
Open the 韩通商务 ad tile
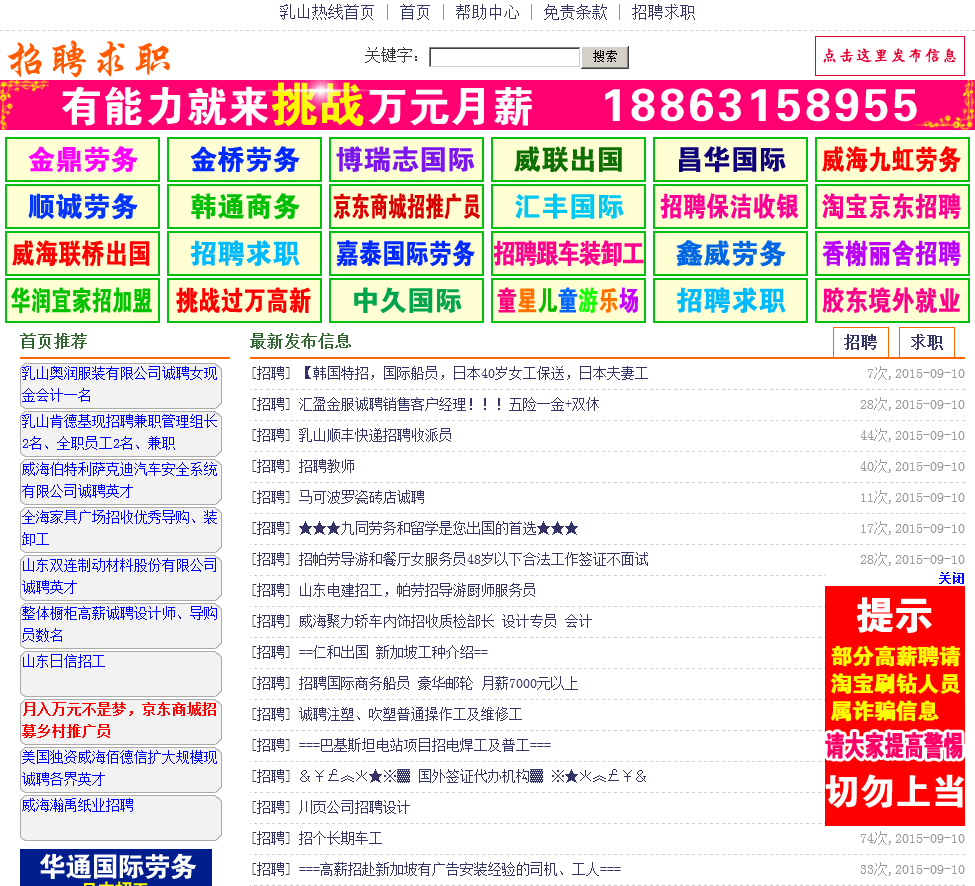pyautogui.click(x=244, y=206)
